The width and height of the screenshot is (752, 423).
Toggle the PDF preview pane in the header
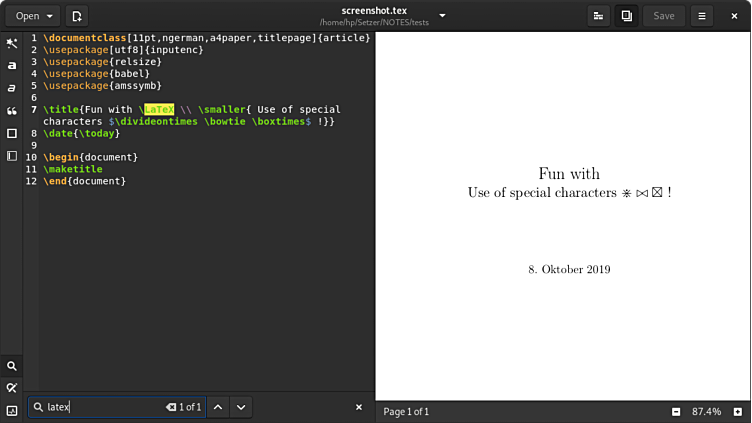626,16
